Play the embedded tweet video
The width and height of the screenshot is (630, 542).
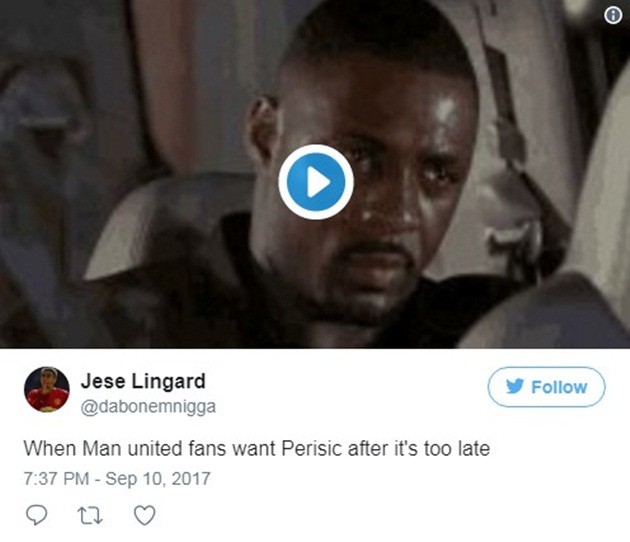point(316,182)
